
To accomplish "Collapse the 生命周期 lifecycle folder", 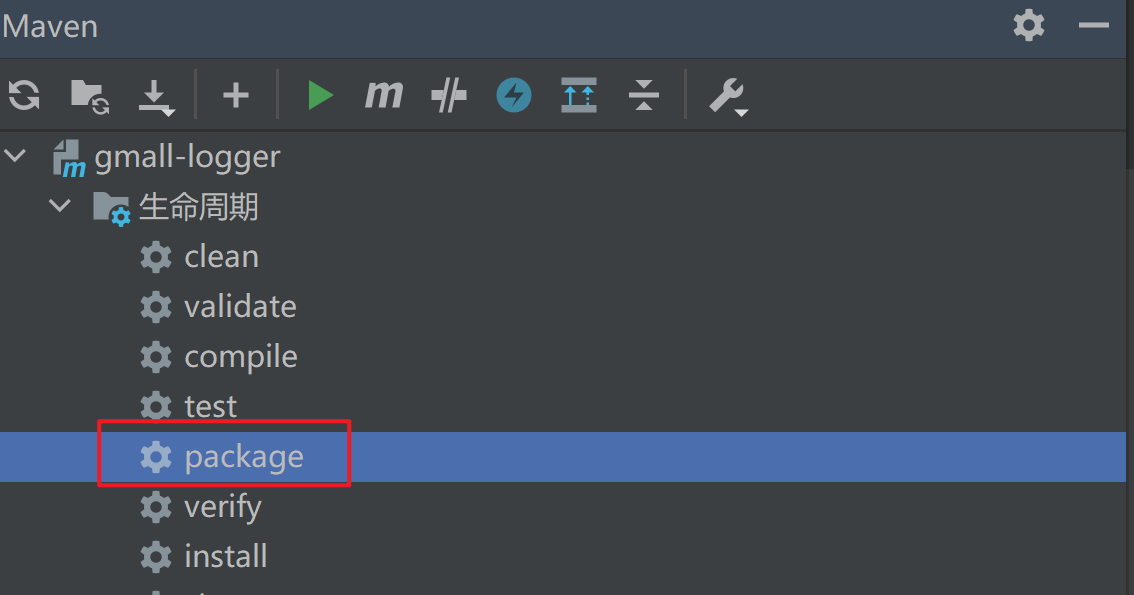I will [59, 206].
